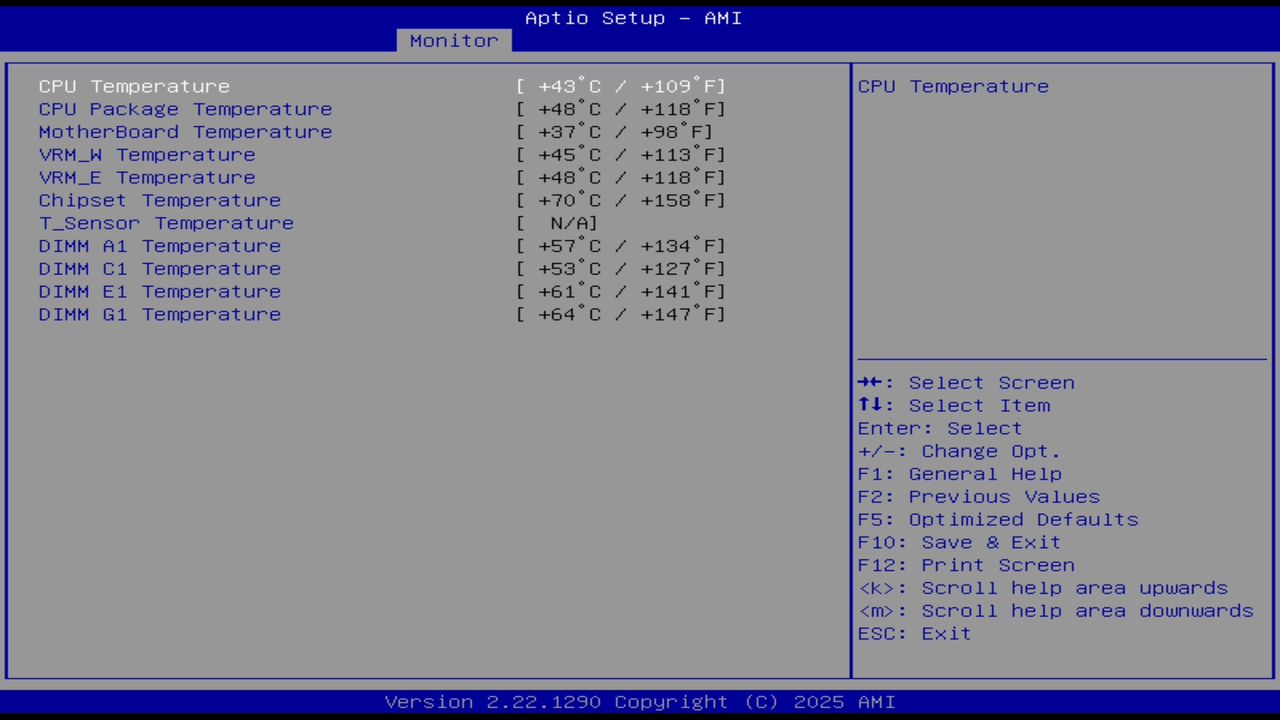Select the CPU Temperature entry

coord(134,86)
